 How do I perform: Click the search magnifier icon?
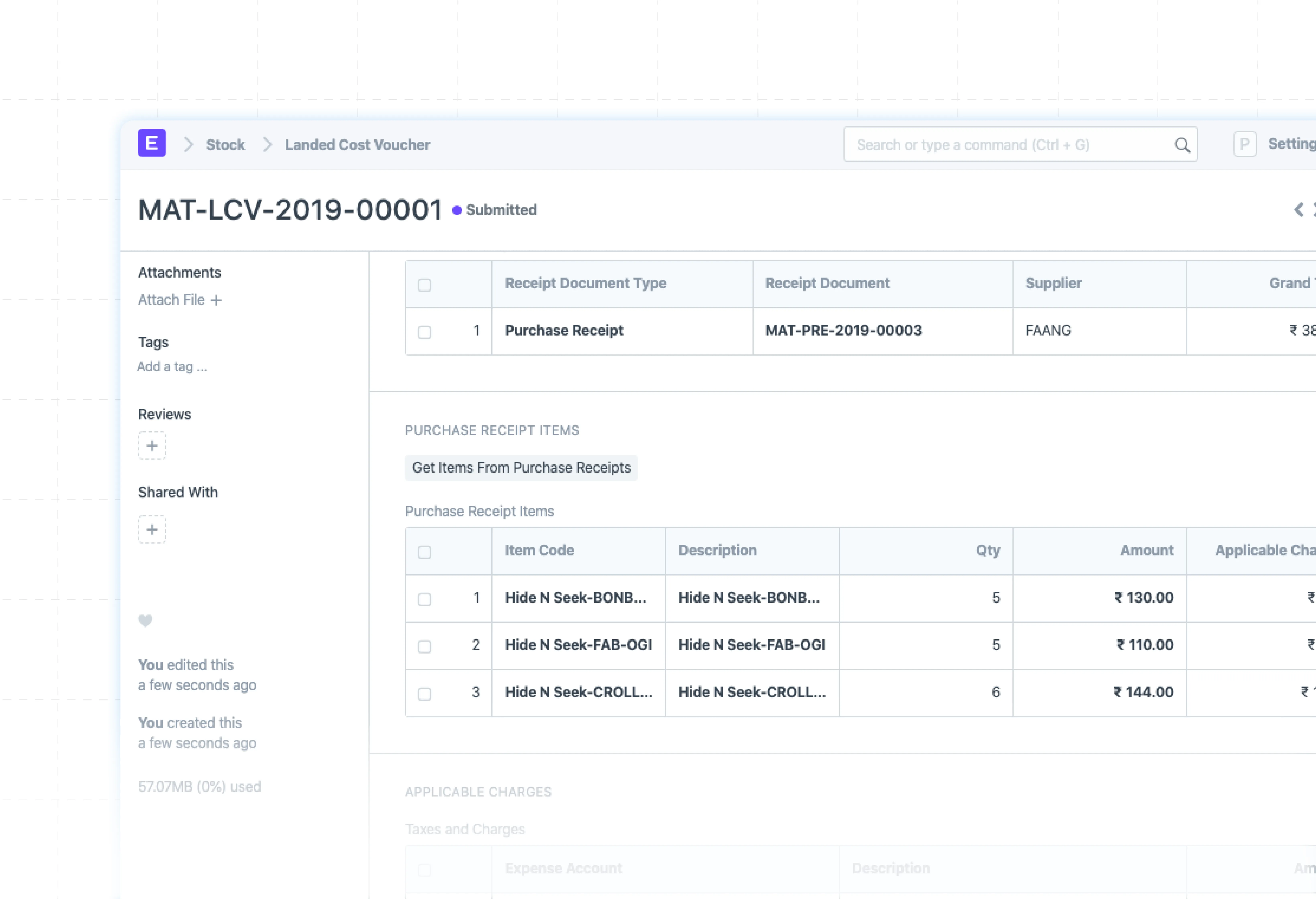click(1182, 145)
